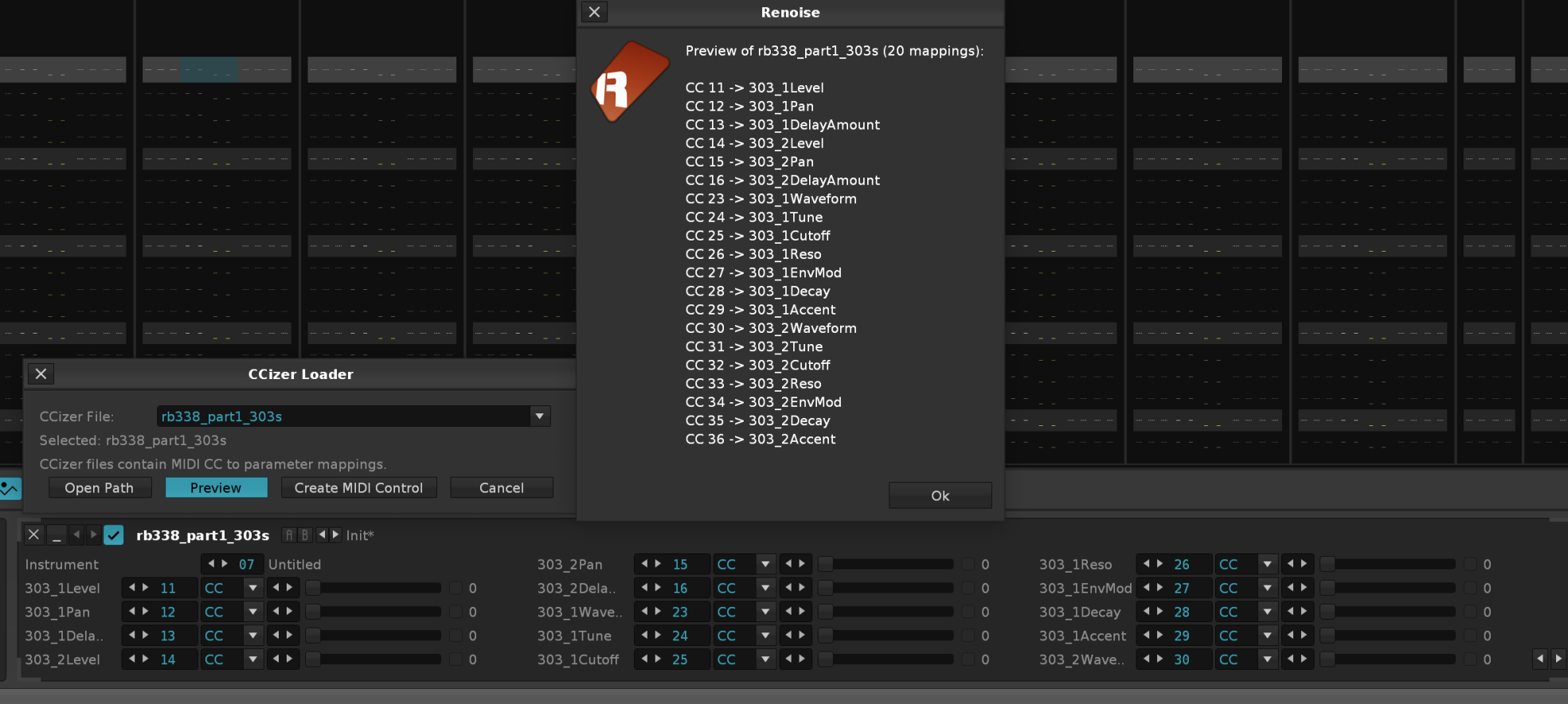The image size is (1568, 704).
Task: Click the 303_1Wave.. value slider
Action: point(886,612)
